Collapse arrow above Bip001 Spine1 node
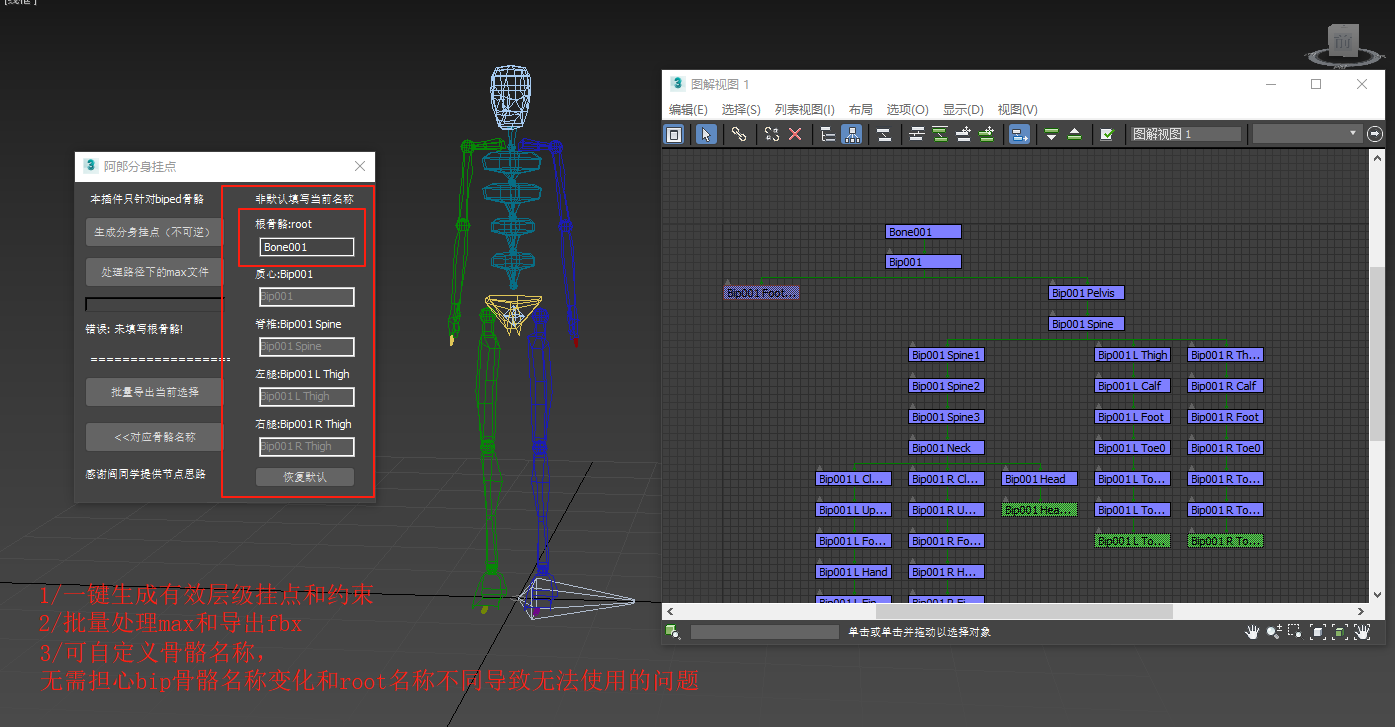The width and height of the screenshot is (1395, 727). (x=912, y=344)
